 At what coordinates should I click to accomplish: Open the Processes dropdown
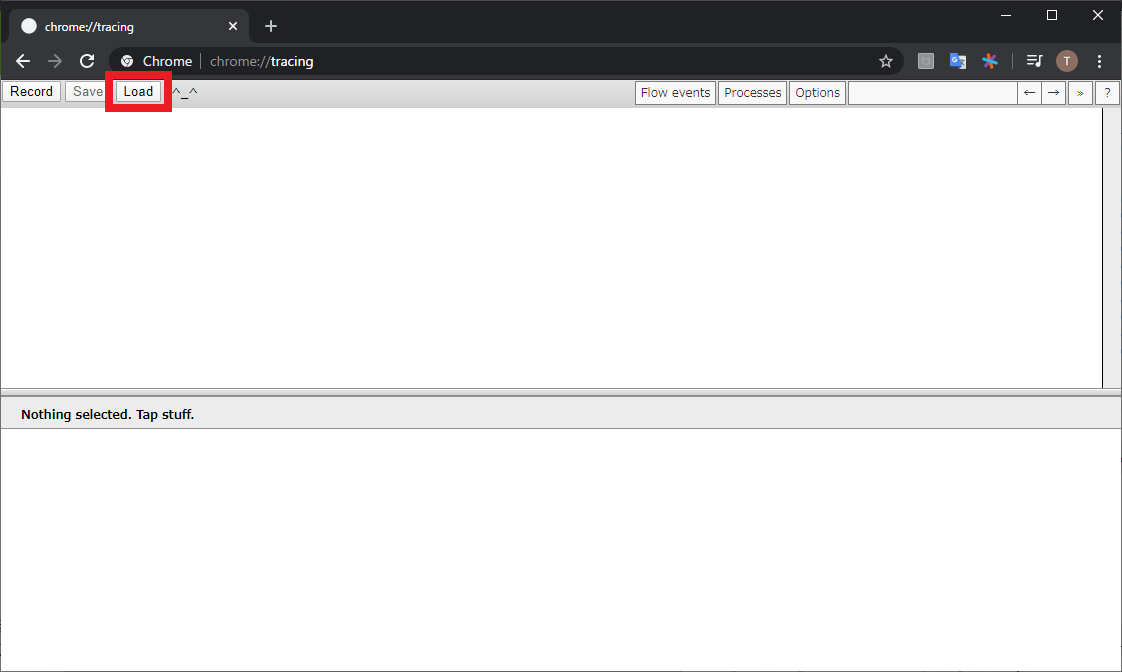click(x=752, y=93)
